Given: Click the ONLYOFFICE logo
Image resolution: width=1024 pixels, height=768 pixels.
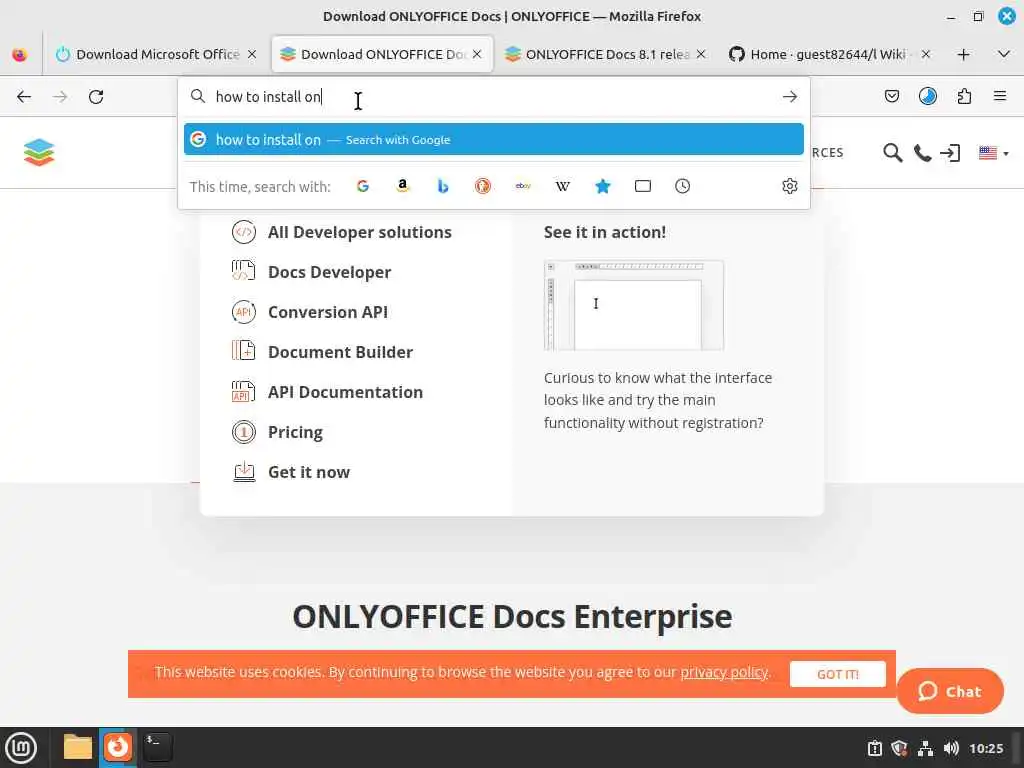Looking at the screenshot, I should coord(39,153).
